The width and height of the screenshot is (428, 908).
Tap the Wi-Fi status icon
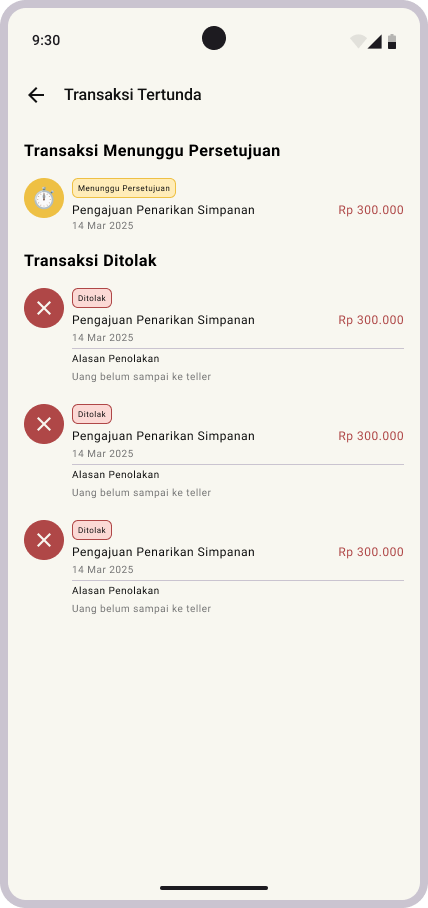pyautogui.click(x=358, y=41)
